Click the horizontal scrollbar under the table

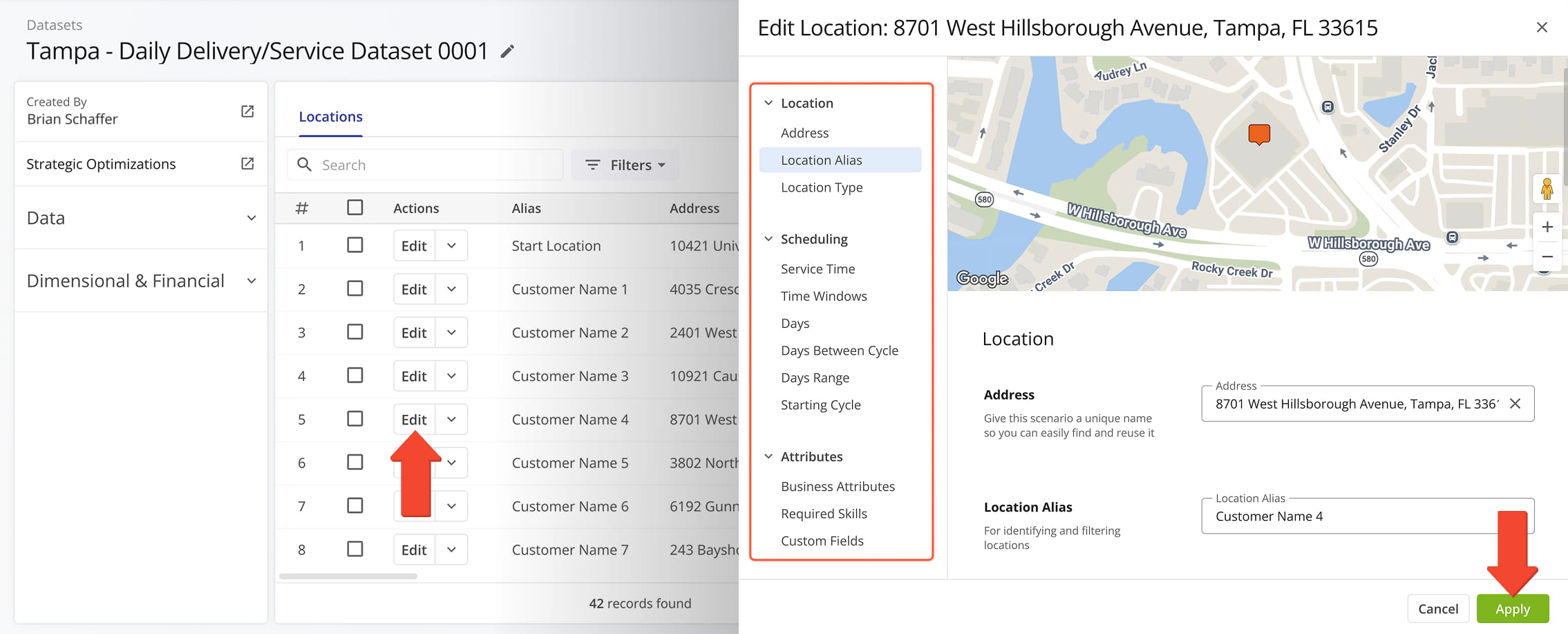click(x=348, y=576)
